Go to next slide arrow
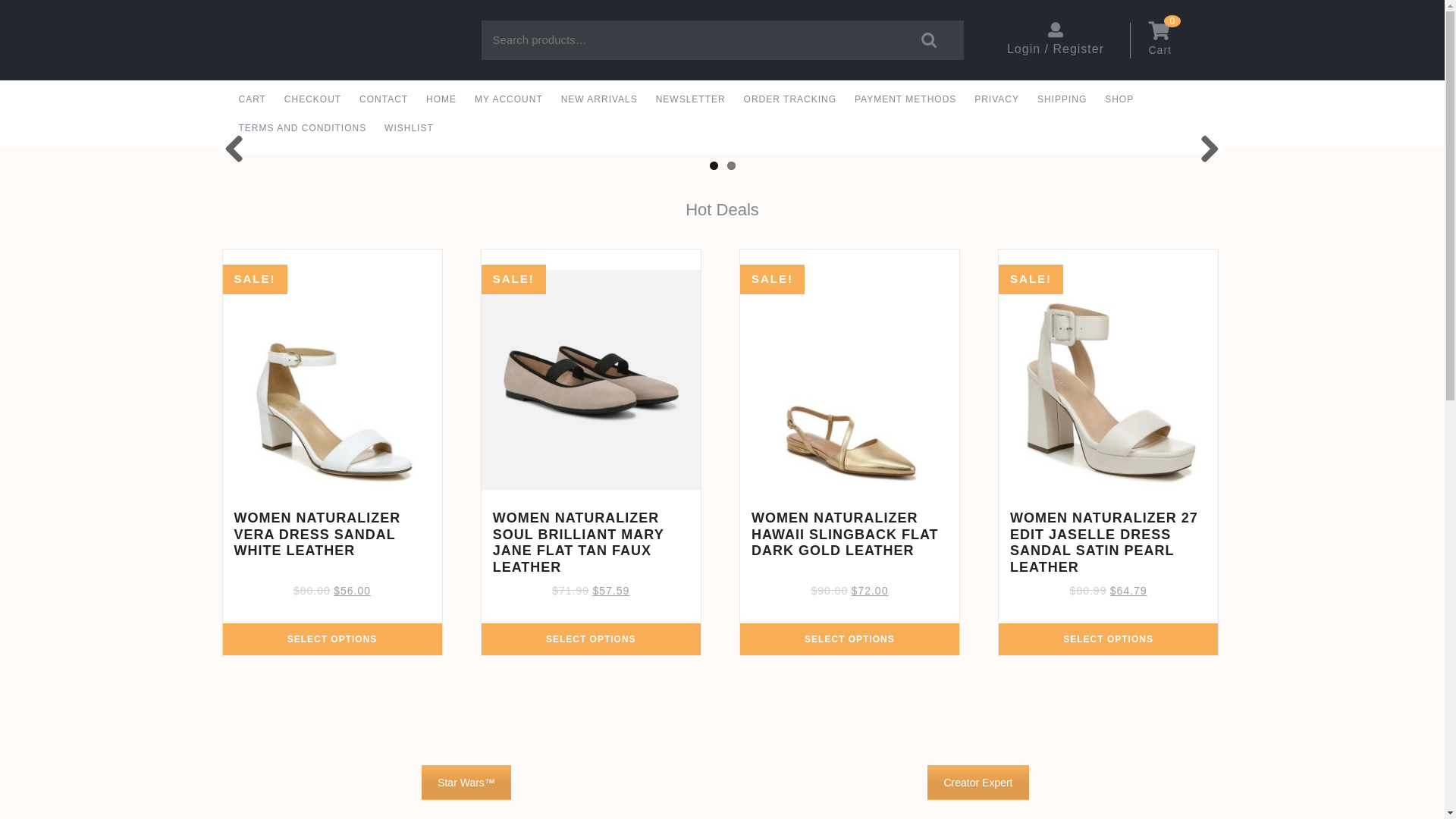This screenshot has width=1456, height=819. pos(1210,149)
